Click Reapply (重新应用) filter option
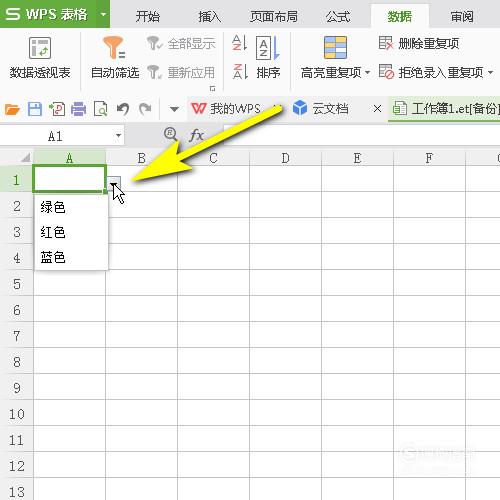Screen dimensions: 500x500 pyautogui.click(x=181, y=72)
